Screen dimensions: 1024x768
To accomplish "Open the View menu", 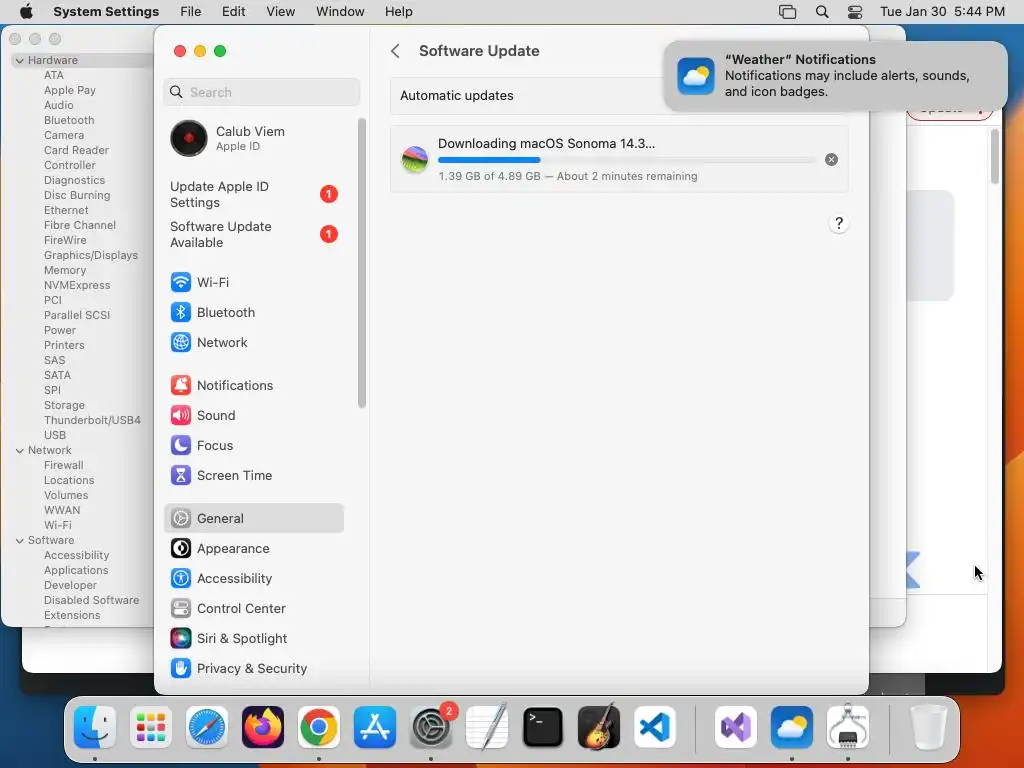I will click(x=280, y=12).
